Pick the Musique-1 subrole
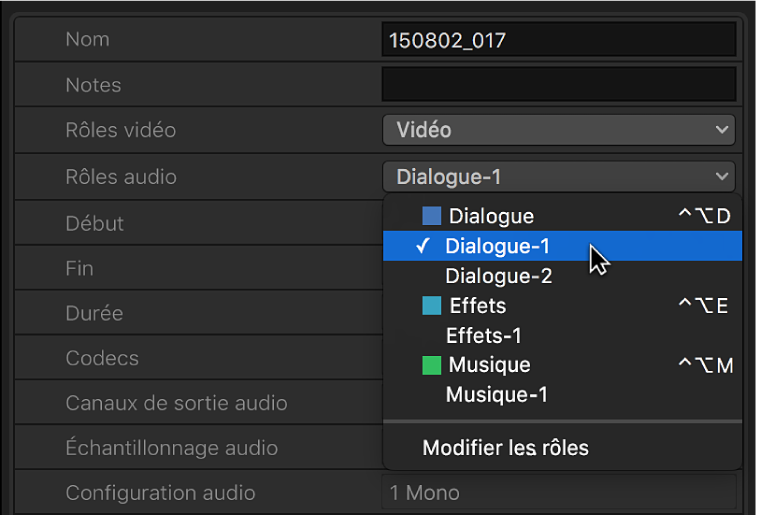This screenshot has width=758, height=516. coord(497,395)
